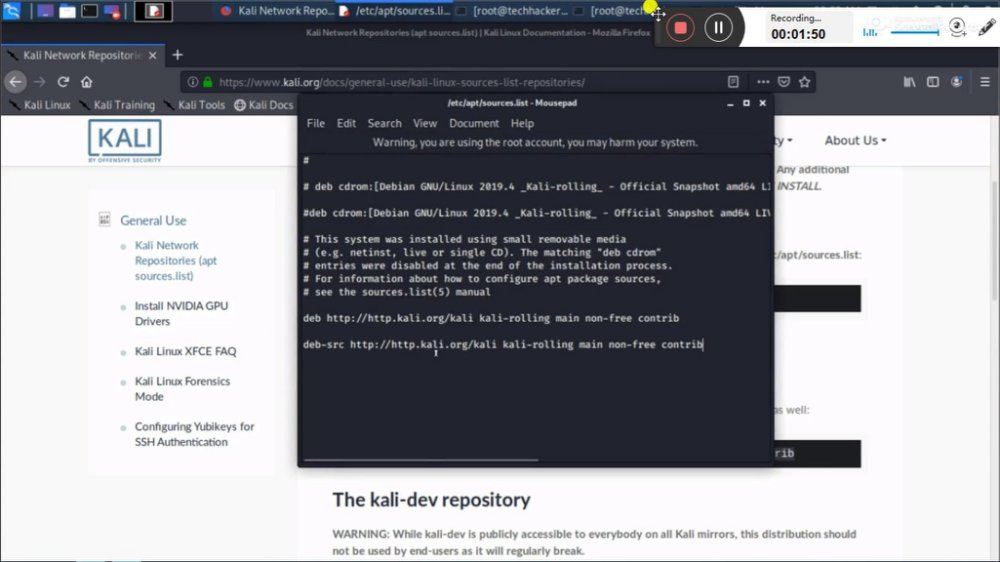The image size is (1000, 562).
Task: Launch the terminal emulator from the panel
Action: (89, 11)
